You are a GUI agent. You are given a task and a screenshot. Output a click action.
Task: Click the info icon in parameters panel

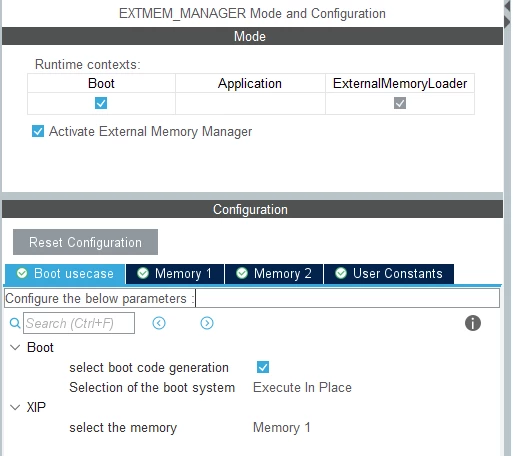(x=473, y=323)
